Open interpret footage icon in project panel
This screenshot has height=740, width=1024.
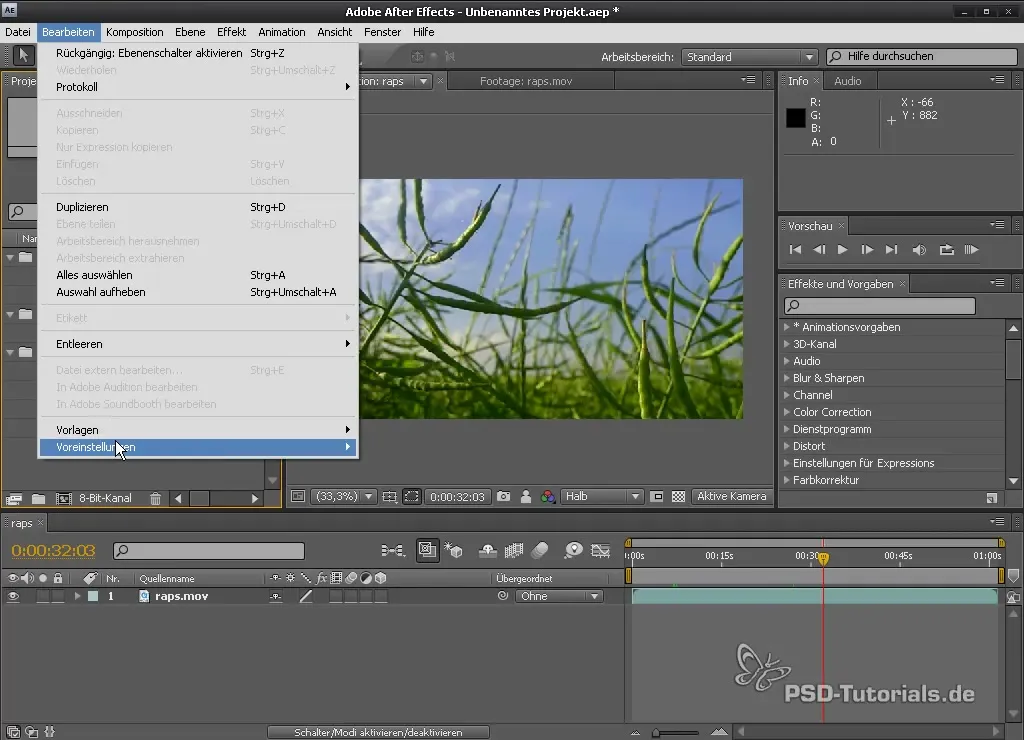(x=14, y=498)
